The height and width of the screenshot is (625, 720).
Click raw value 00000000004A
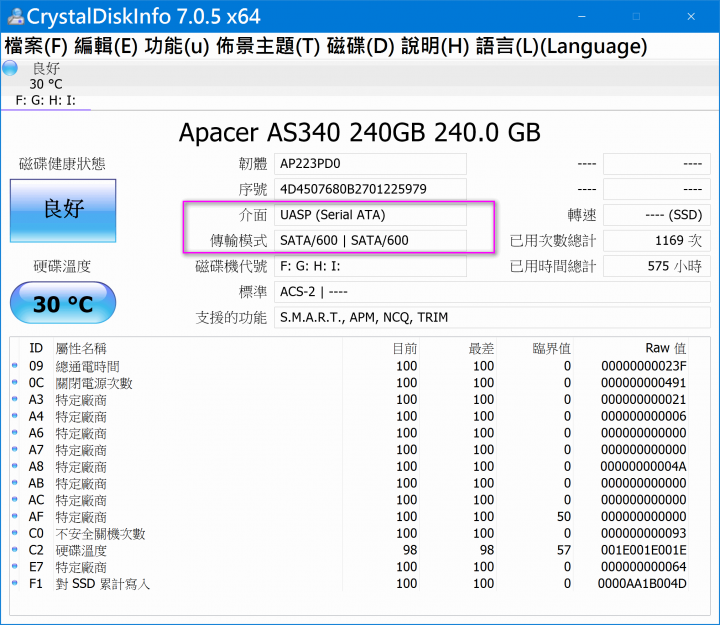click(644, 467)
